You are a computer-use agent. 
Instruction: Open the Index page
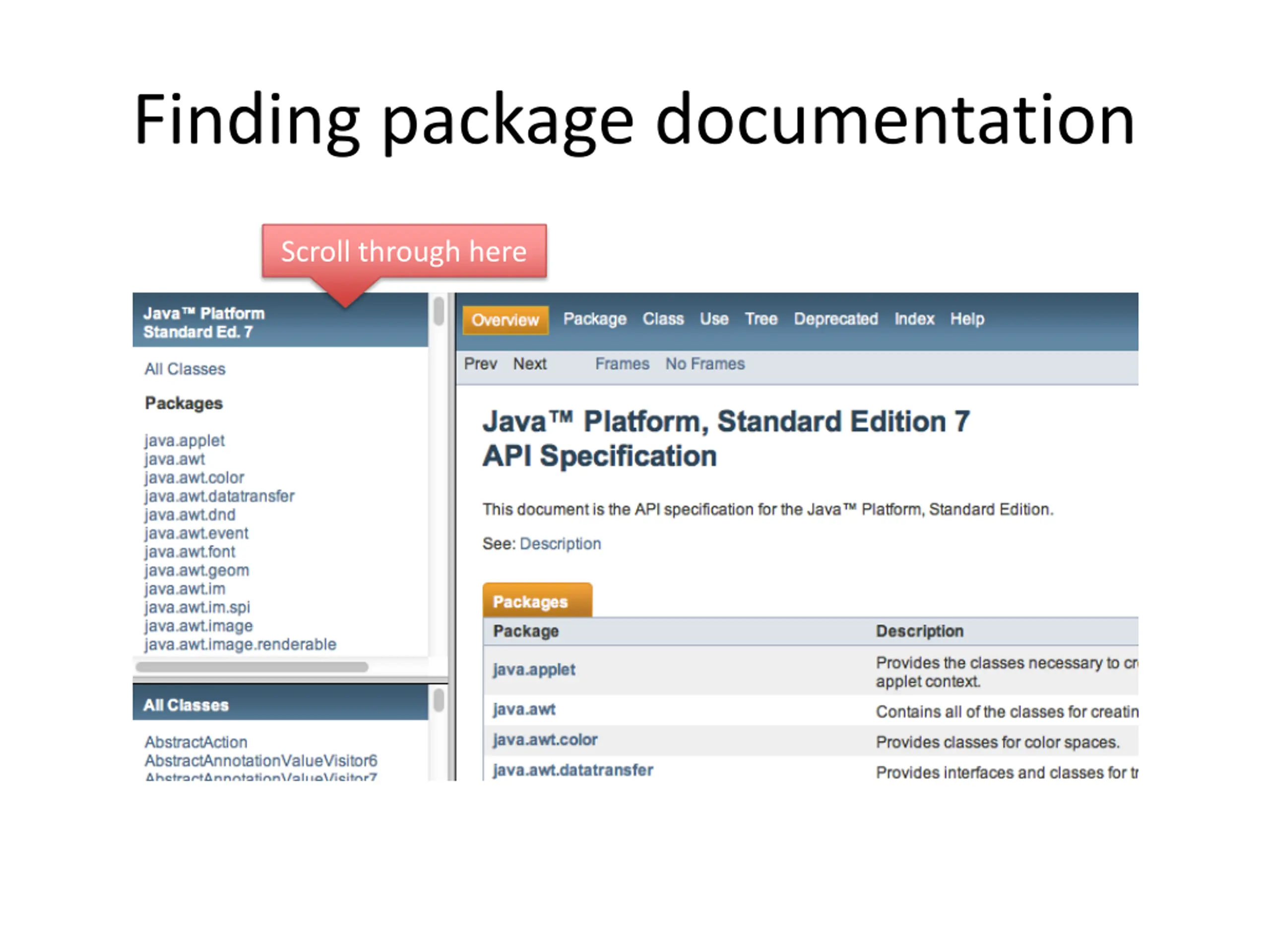(914, 319)
